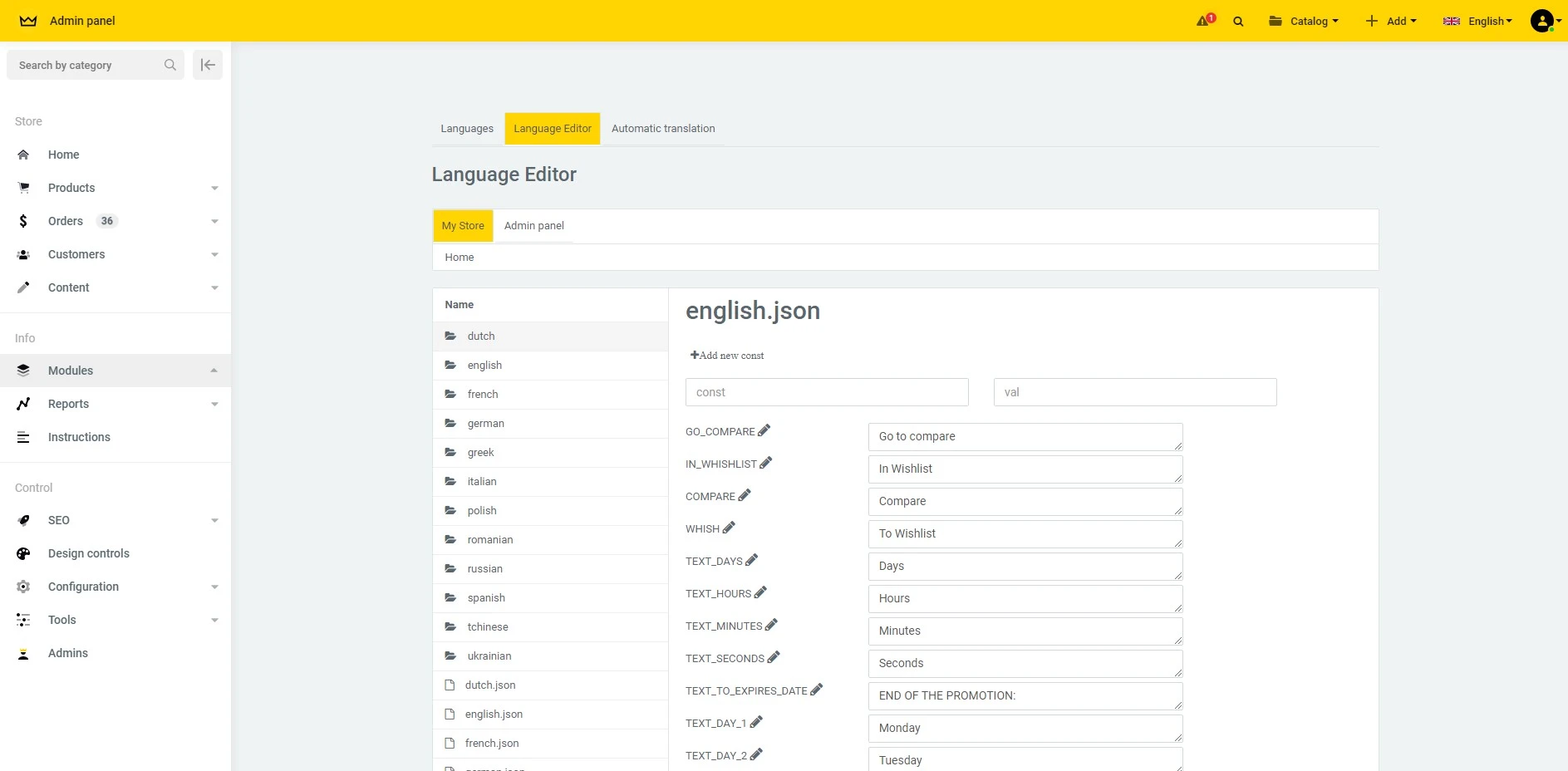1568x771 pixels.
Task: Open the search icon in top bar
Action: click(x=1238, y=21)
